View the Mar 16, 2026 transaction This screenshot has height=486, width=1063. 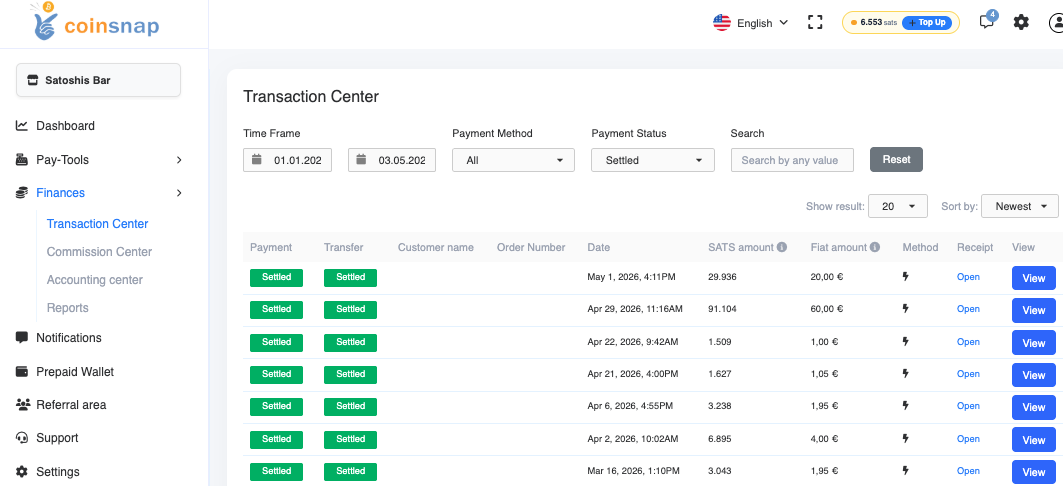(1034, 472)
